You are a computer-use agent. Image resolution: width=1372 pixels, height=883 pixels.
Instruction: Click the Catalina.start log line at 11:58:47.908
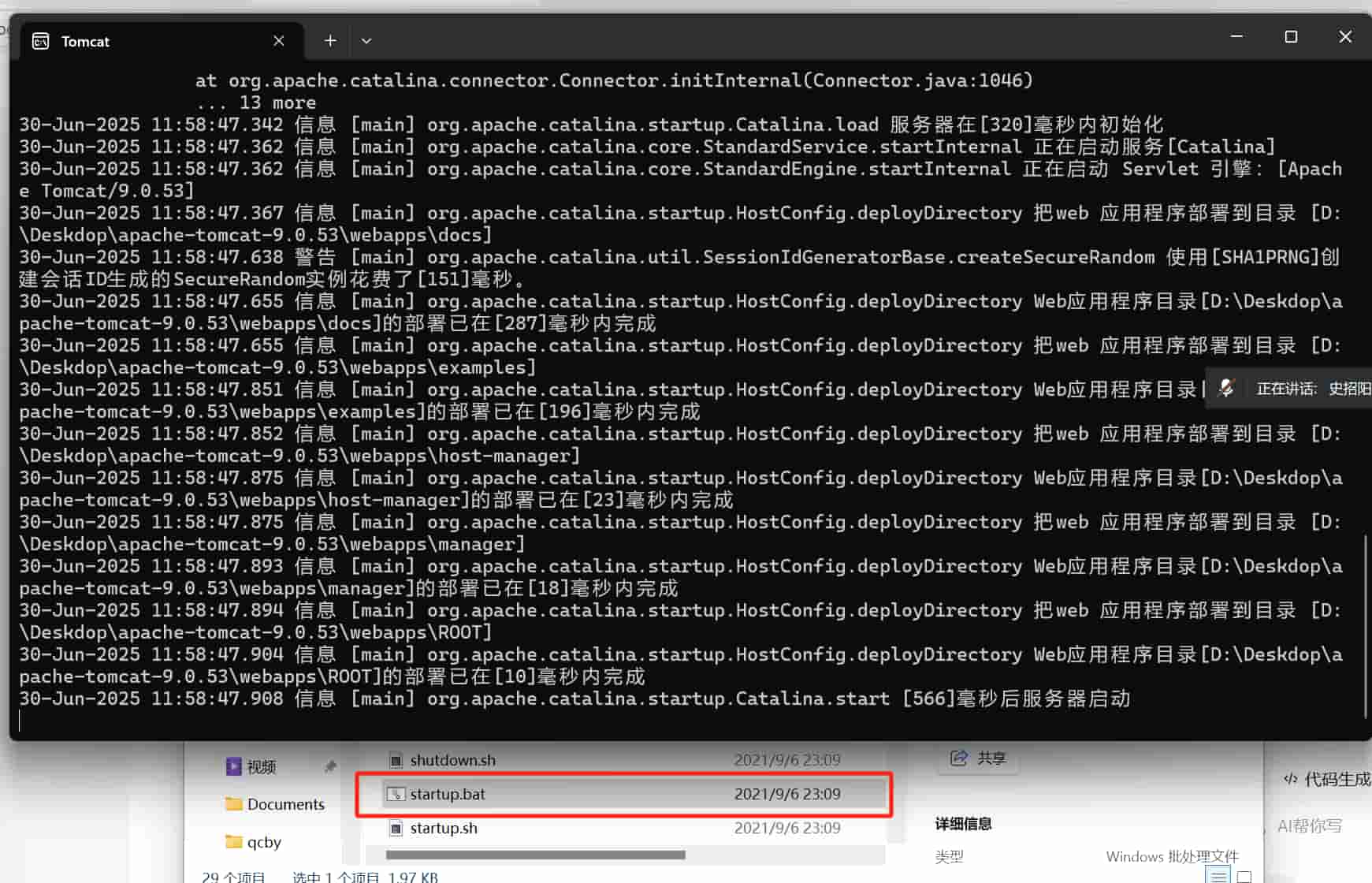574,699
